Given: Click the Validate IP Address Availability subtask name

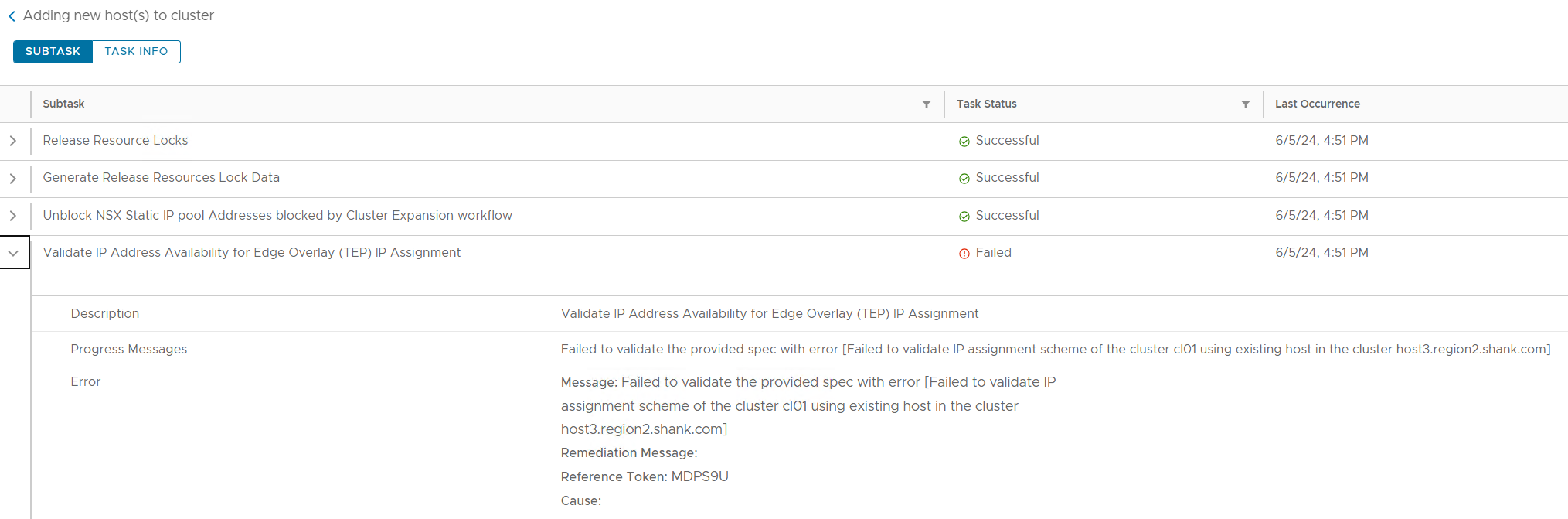Looking at the screenshot, I should [x=252, y=252].
